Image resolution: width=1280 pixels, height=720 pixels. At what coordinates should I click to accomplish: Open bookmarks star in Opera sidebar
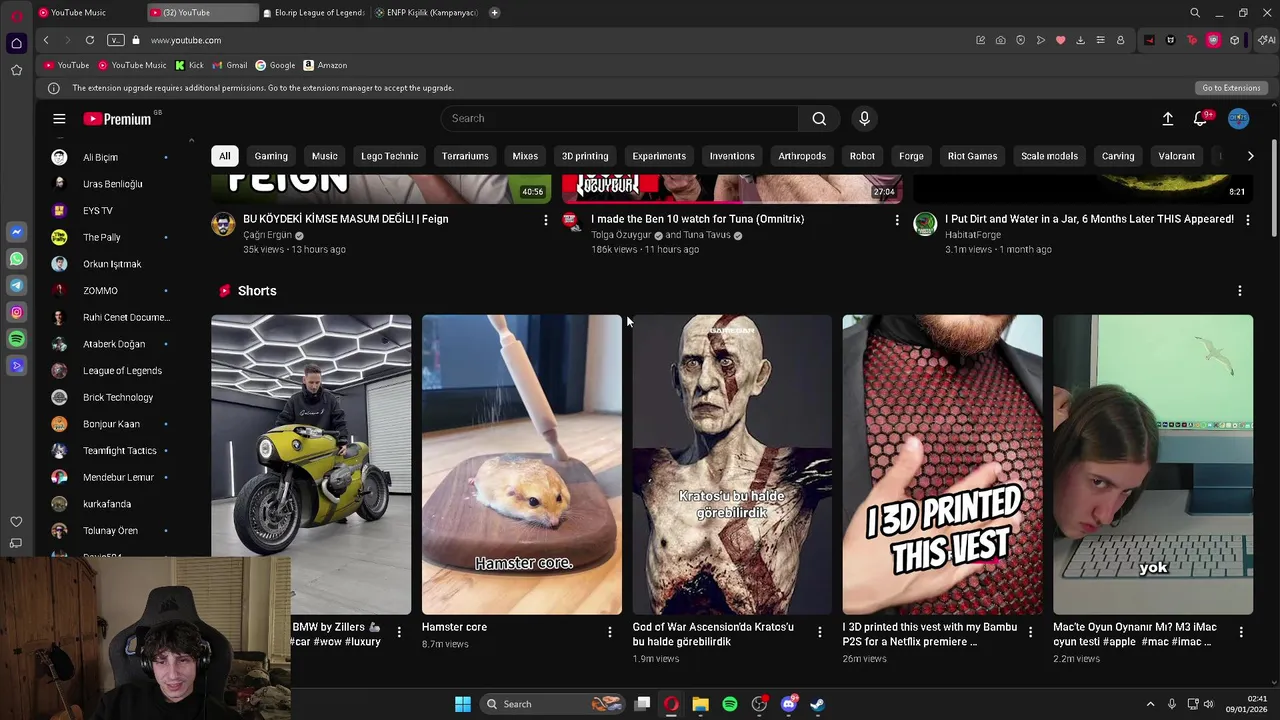click(16, 70)
